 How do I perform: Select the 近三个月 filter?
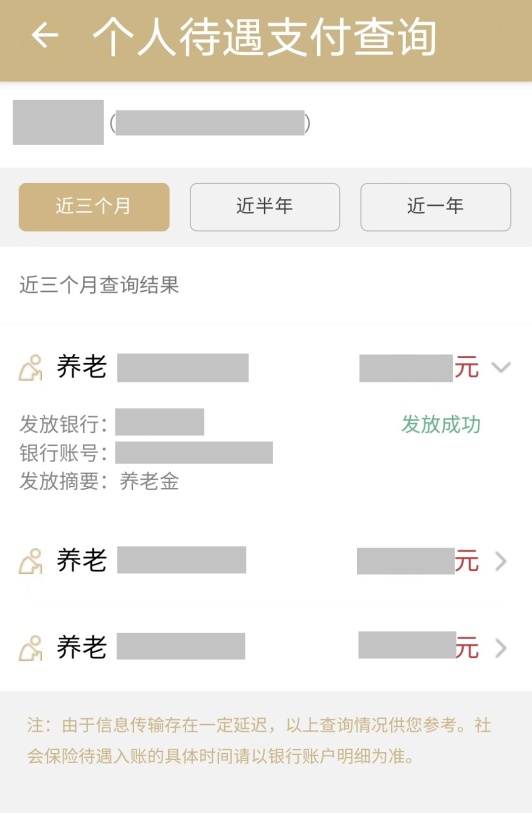pos(94,206)
